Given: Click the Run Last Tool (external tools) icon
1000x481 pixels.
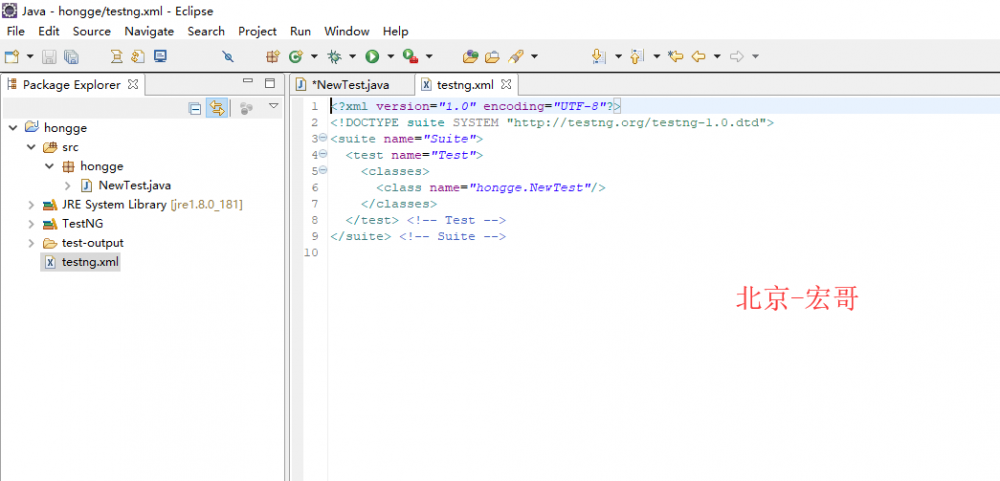Looking at the screenshot, I should click(410, 57).
